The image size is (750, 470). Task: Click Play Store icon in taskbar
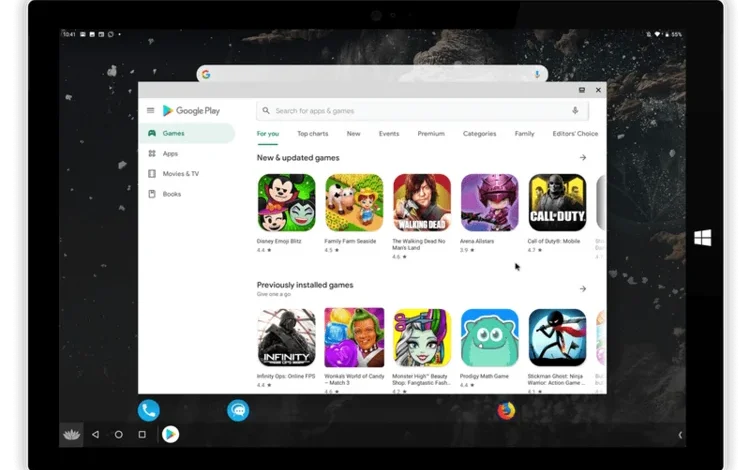[170, 434]
